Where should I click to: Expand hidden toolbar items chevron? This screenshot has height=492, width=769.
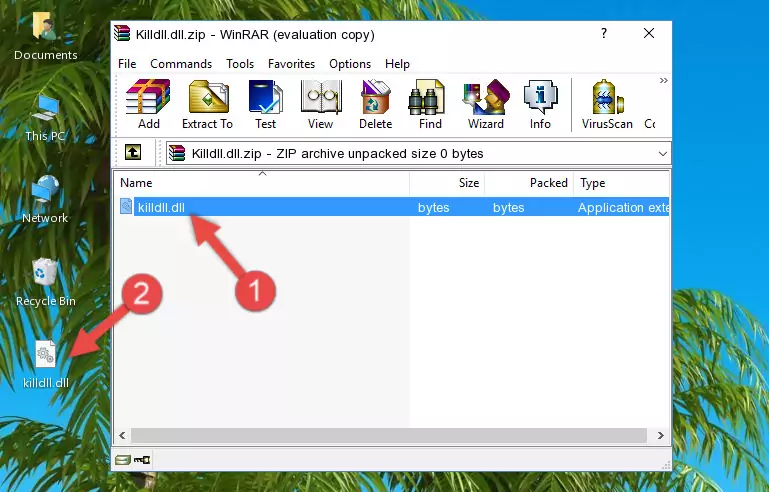pyautogui.click(x=664, y=80)
